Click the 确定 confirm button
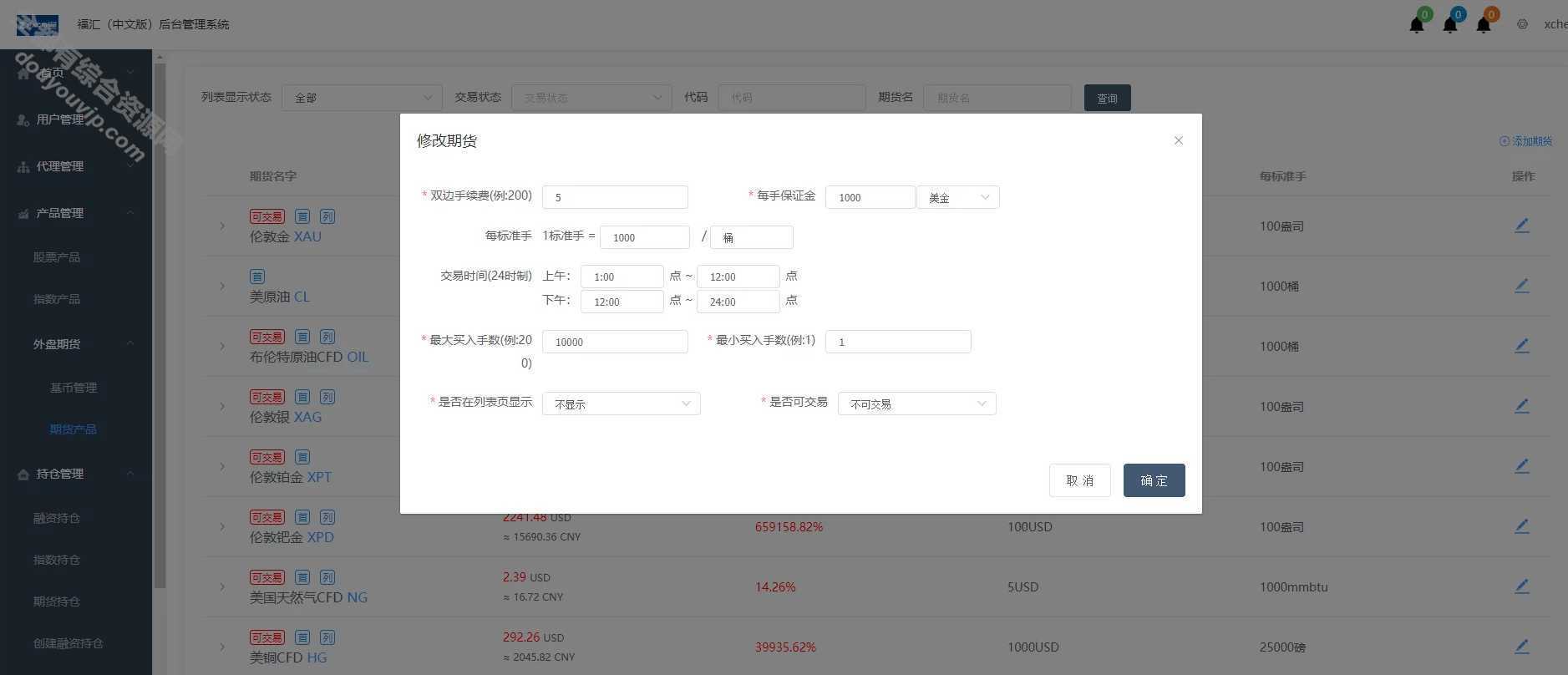1568x675 pixels. click(1154, 480)
